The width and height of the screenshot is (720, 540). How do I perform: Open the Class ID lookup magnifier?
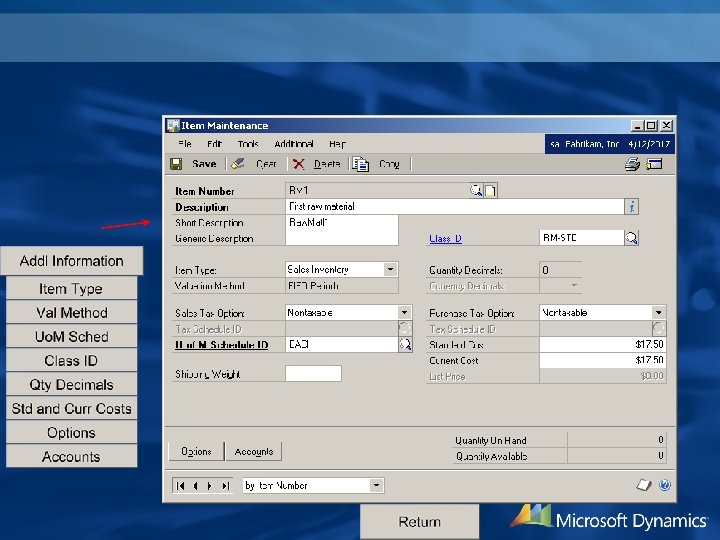click(631, 238)
